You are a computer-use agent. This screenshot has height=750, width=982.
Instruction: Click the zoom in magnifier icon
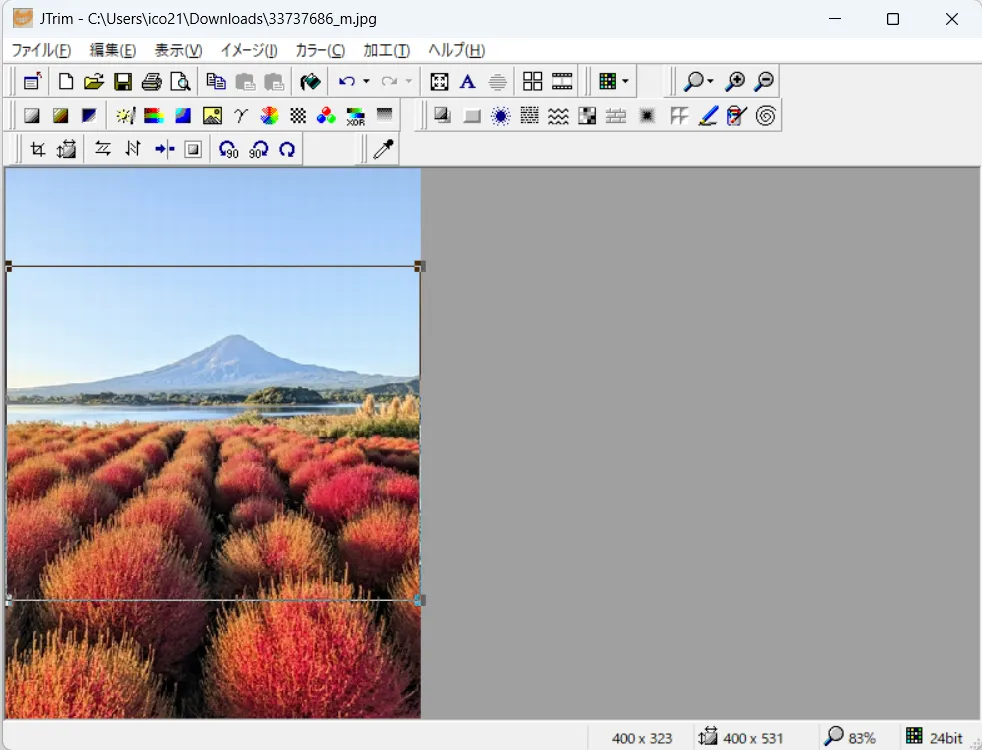coord(735,82)
